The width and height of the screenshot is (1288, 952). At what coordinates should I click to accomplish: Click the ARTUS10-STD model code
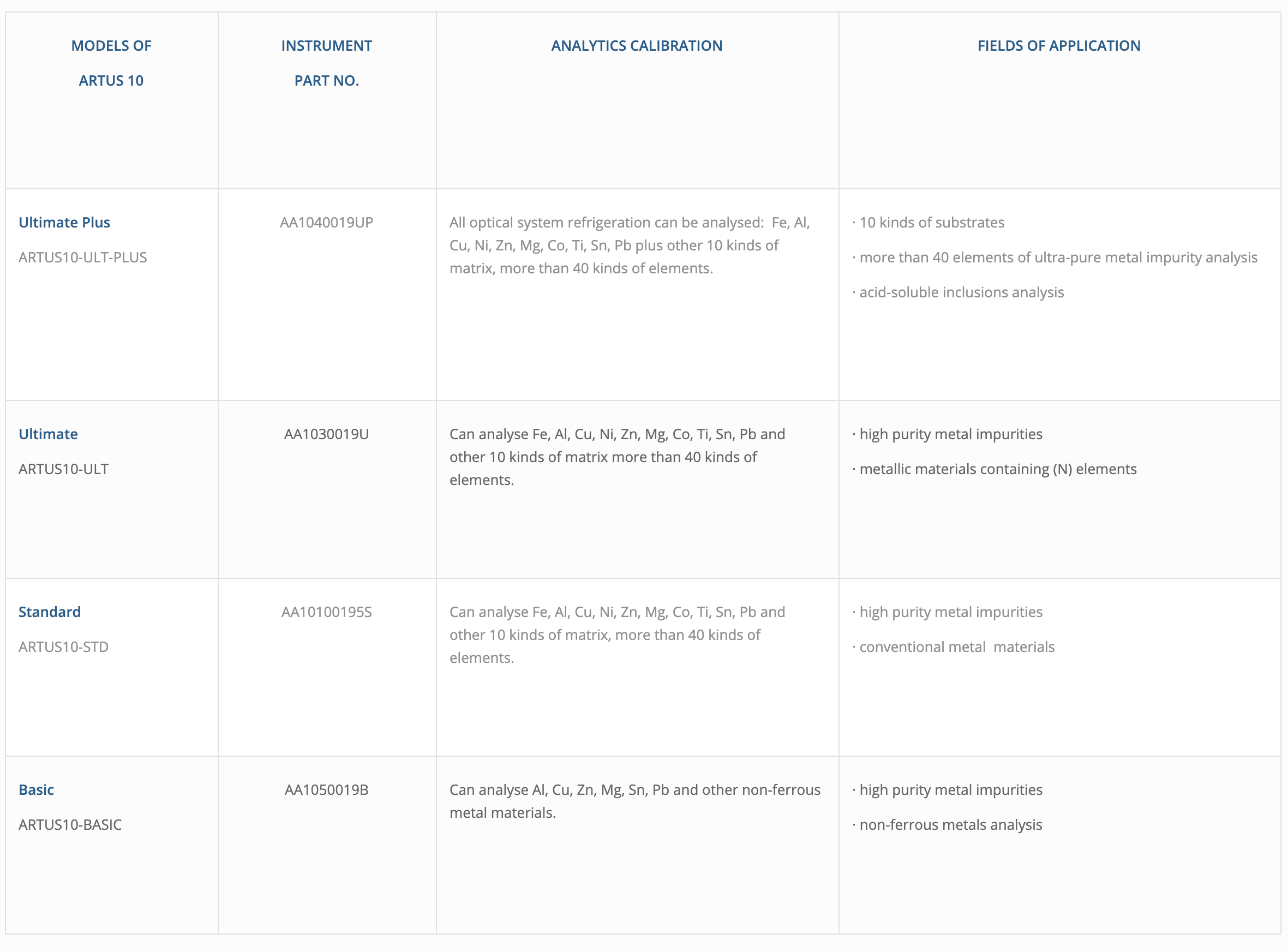click(63, 647)
